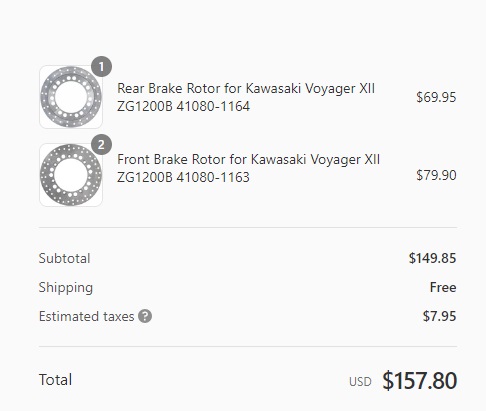The height and width of the screenshot is (411, 486).
Task: Select the Front Brake Rotor product title
Action: pos(248,168)
